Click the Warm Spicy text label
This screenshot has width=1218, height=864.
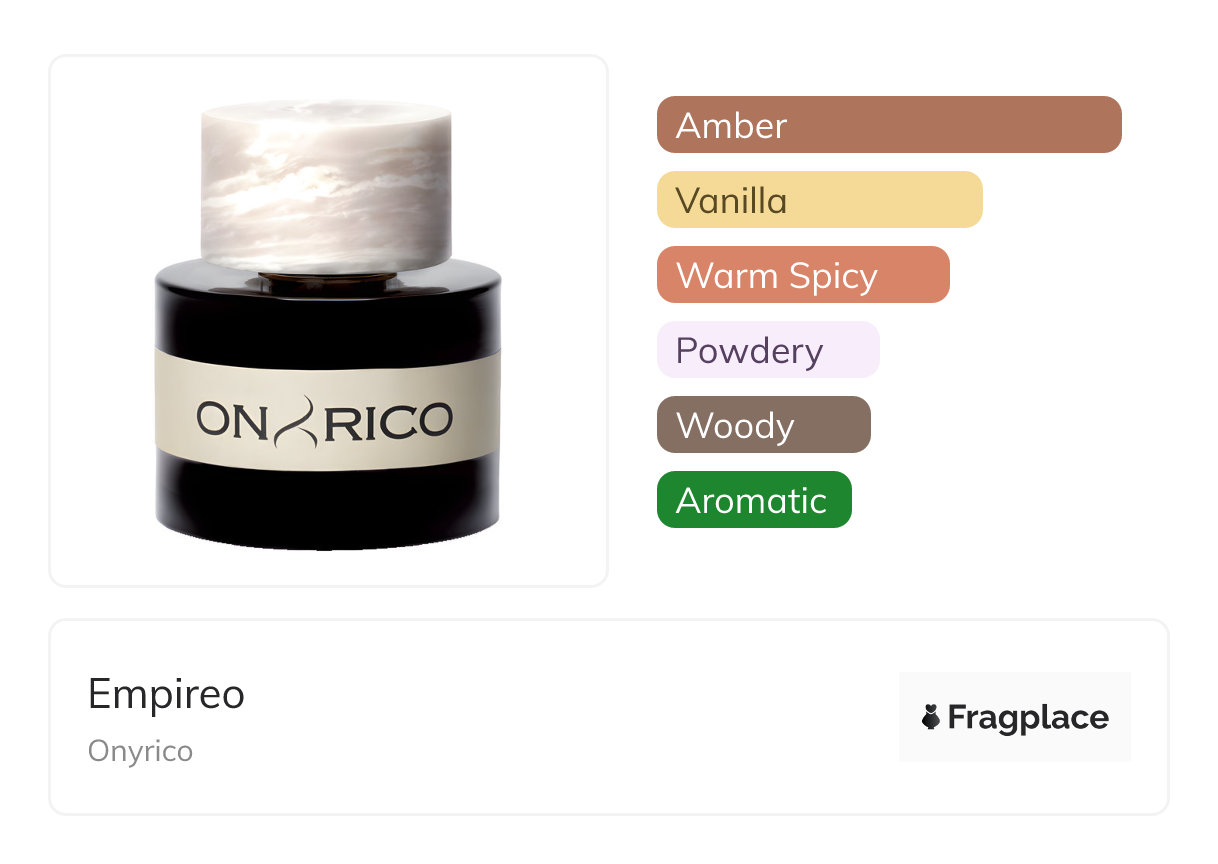(x=777, y=275)
